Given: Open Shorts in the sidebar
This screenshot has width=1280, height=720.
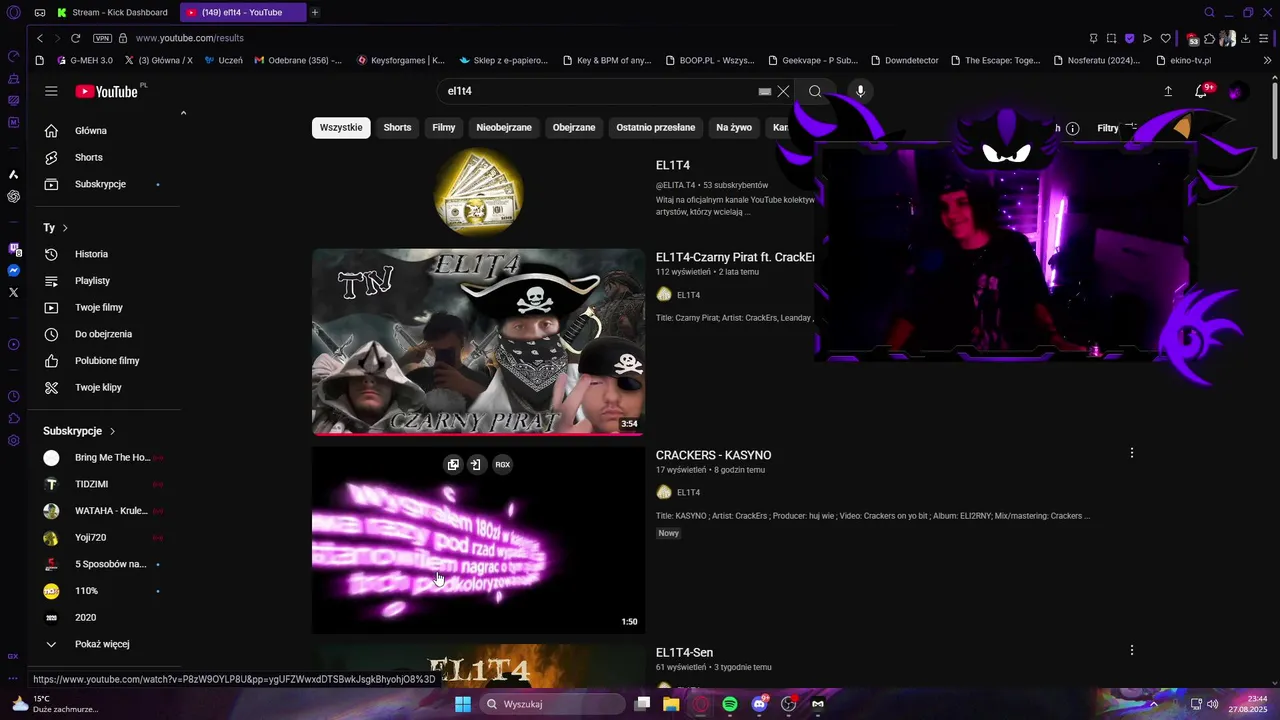Looking at the screenshot, I should coord(104,157).
